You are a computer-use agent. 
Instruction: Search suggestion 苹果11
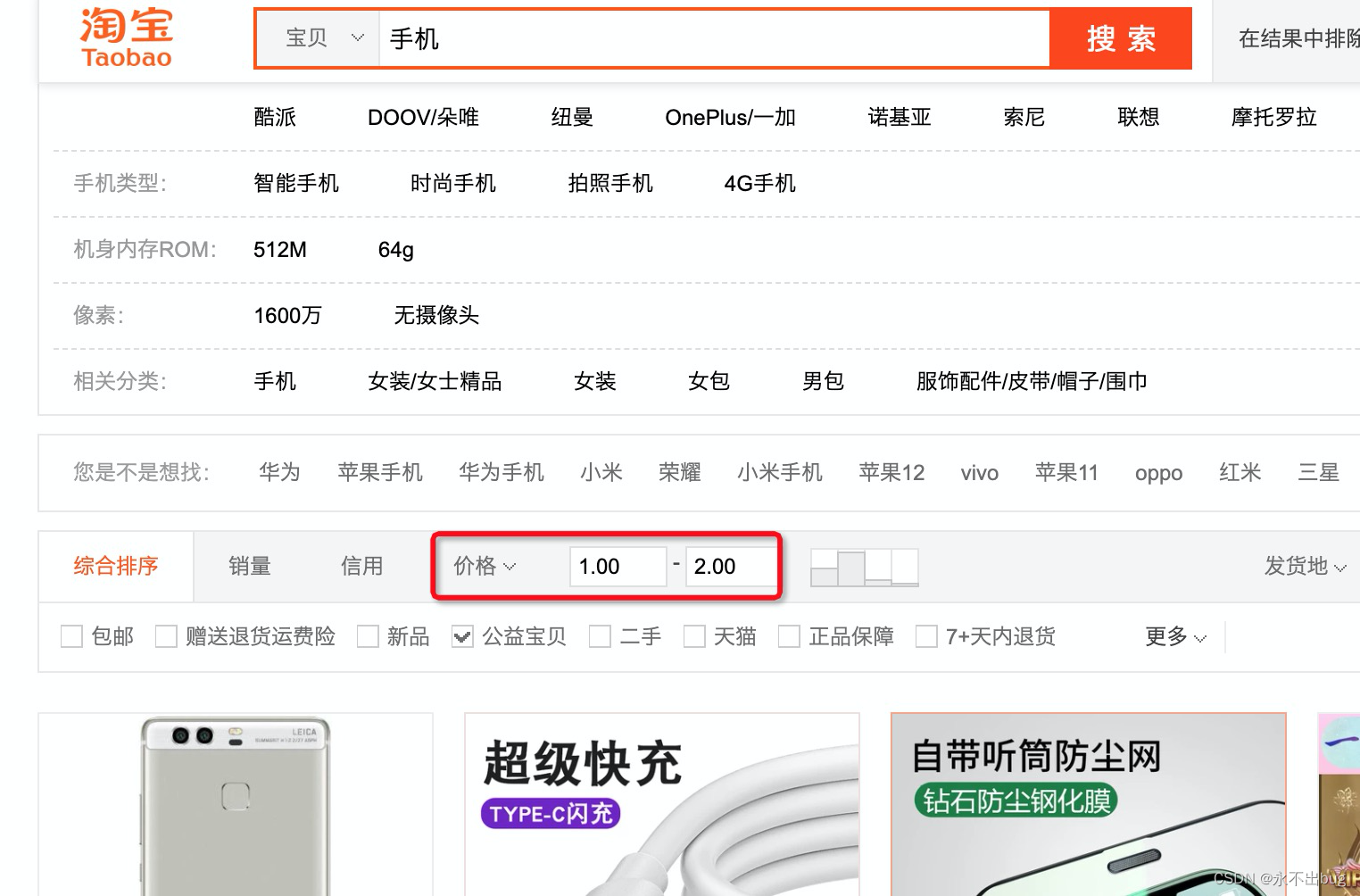(1066, 472)
